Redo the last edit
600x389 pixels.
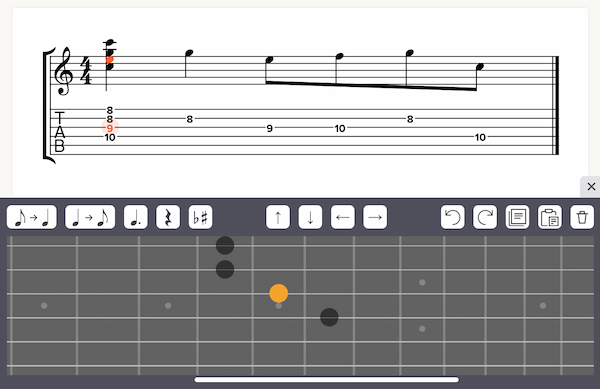tap(485, 217)
